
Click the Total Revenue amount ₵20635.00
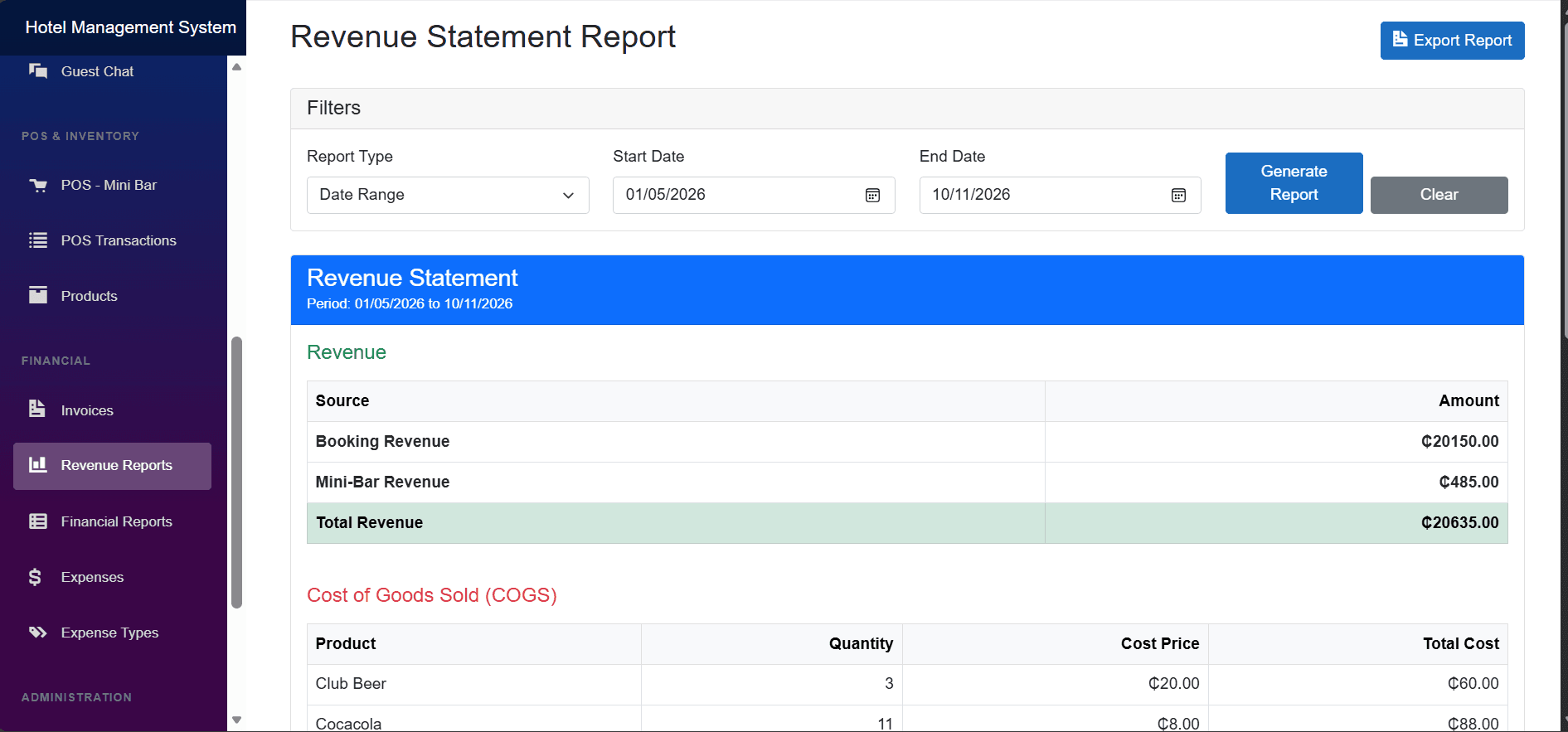point(1459,523)
